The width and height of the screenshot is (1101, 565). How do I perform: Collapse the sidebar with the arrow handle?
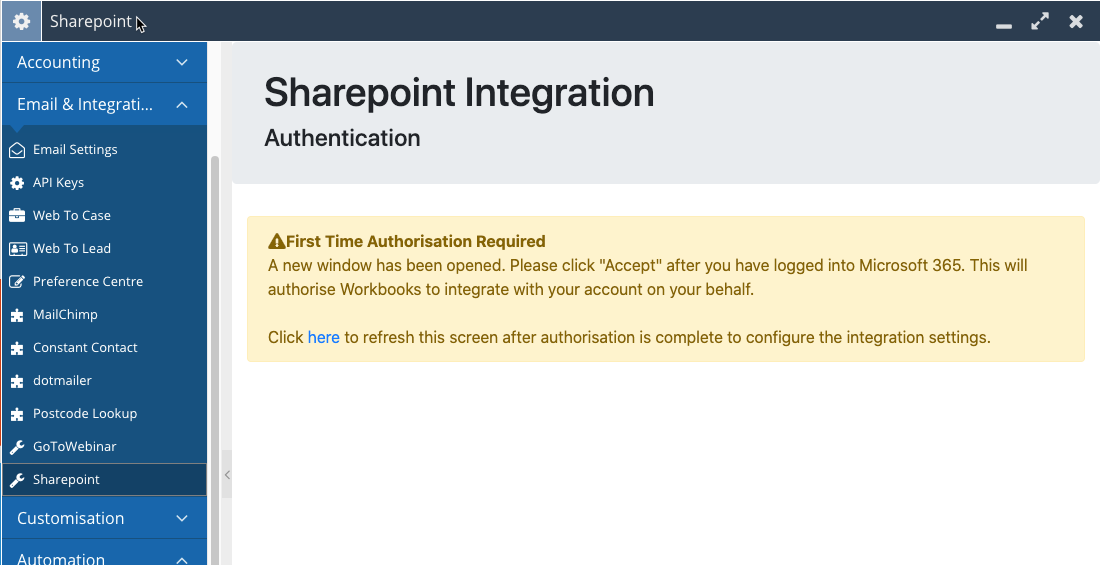227,475
